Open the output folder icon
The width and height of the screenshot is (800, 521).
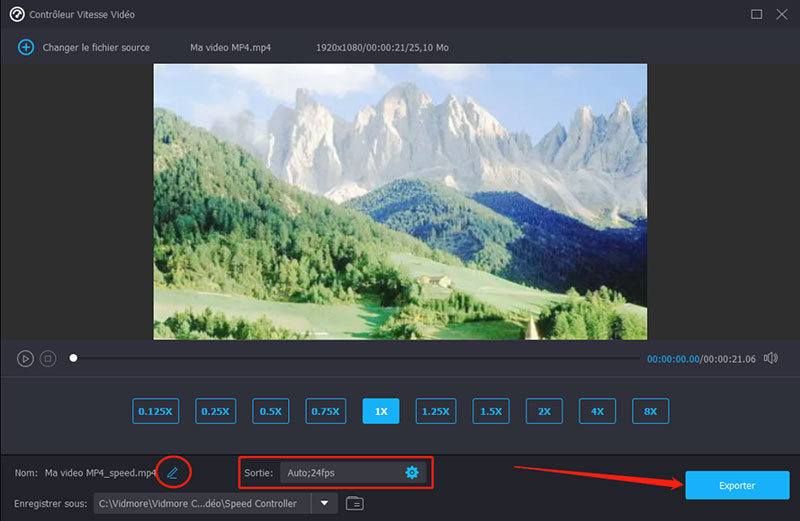click(354, 503)
